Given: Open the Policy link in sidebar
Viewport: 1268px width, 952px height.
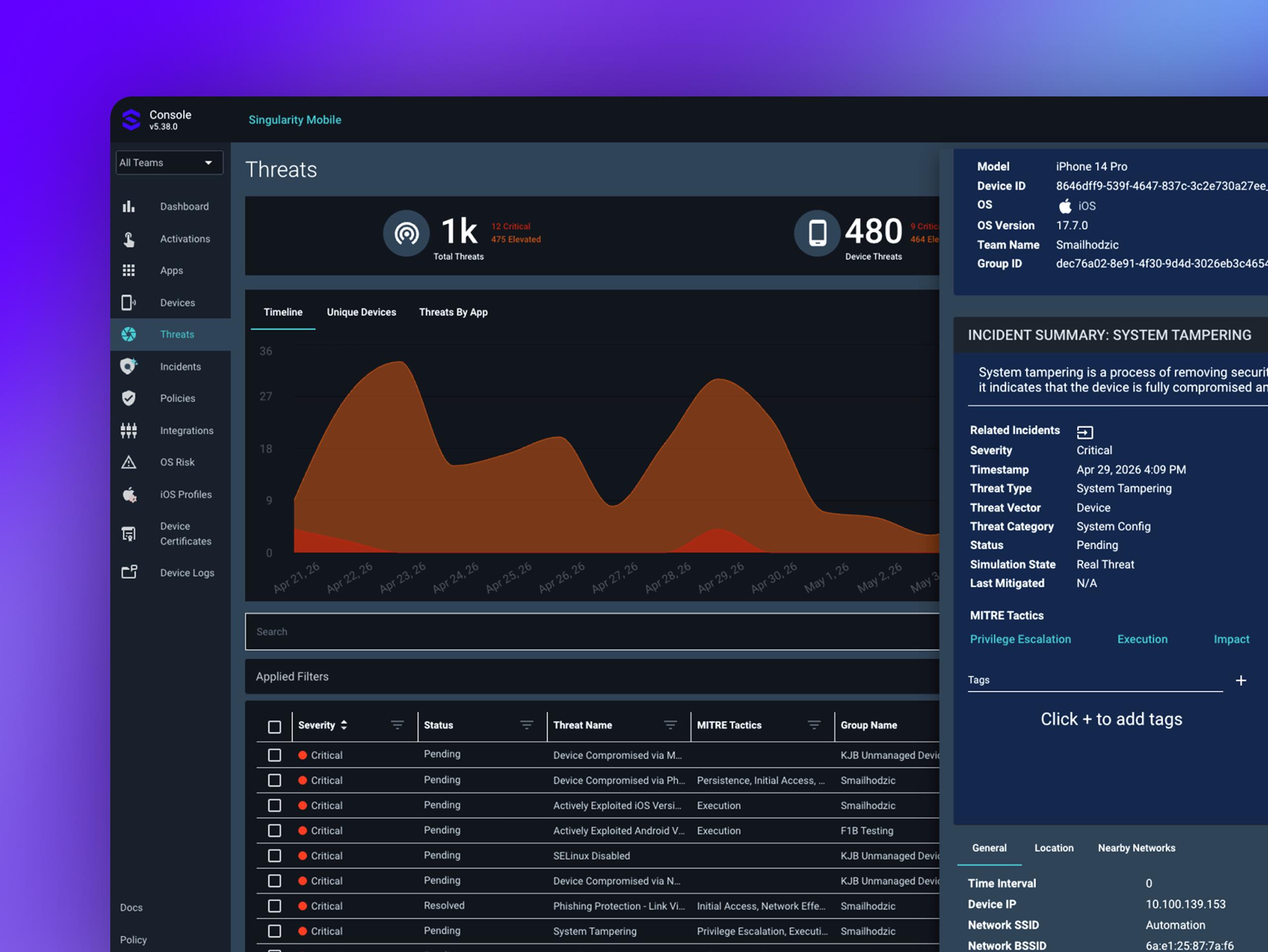Looking at the screenshot, I should [133, 940].
